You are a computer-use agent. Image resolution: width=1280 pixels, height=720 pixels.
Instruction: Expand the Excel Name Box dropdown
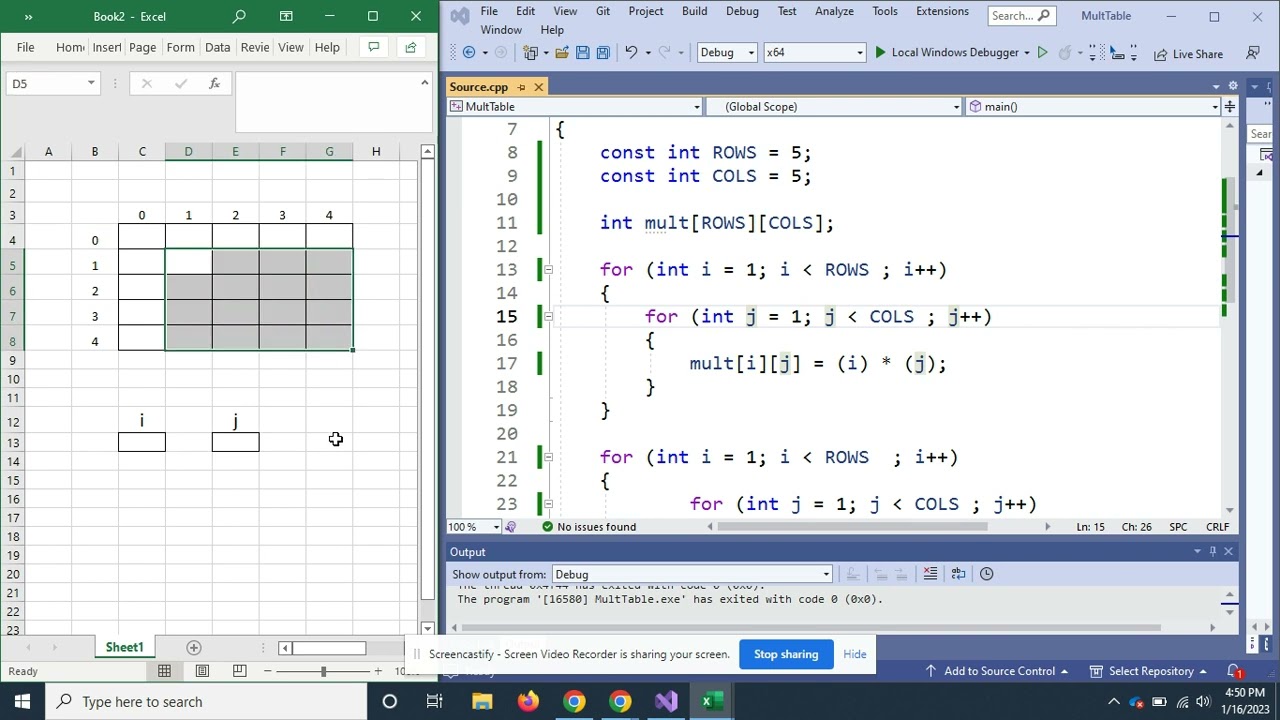click(x=91, y=84)
